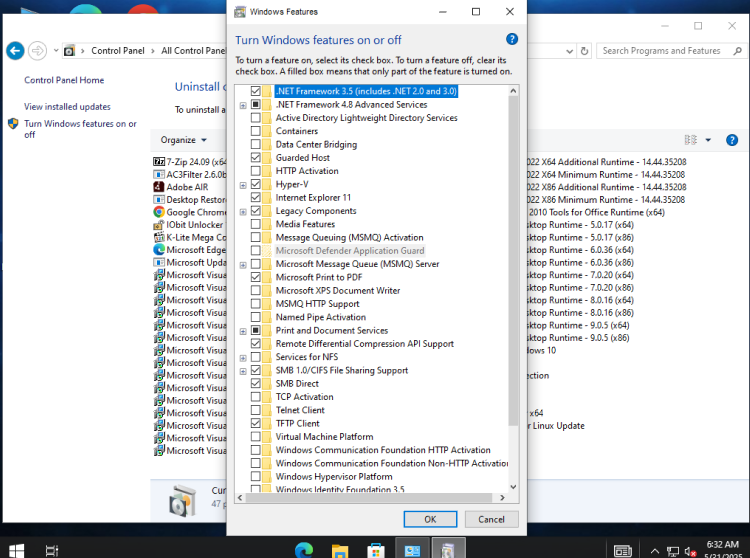Uncheck Guarded Host checkbox
Viewport: 750px width, 558px height.
[x=255, y=157]
